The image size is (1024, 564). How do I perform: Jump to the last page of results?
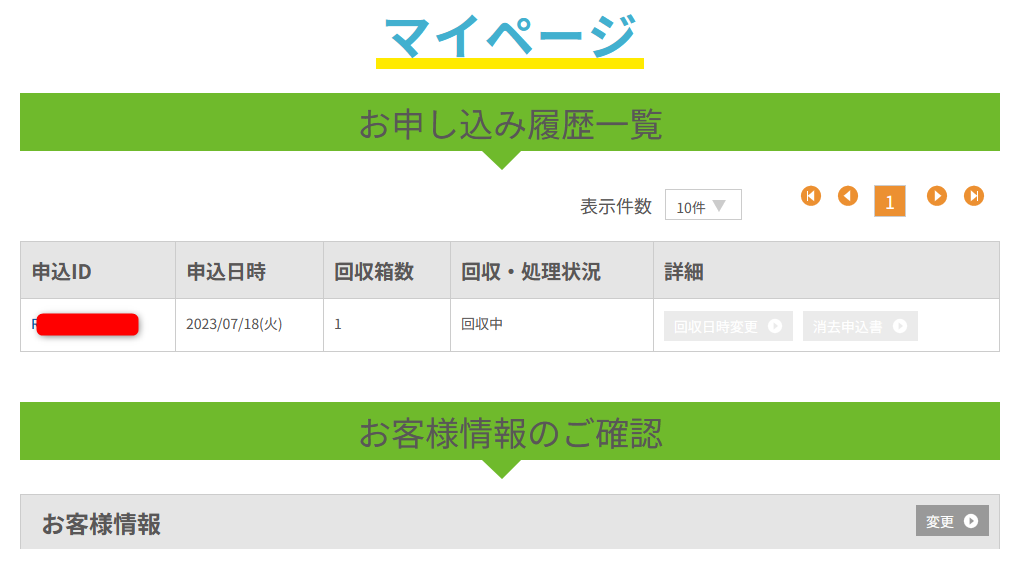[x=974, y=196]
